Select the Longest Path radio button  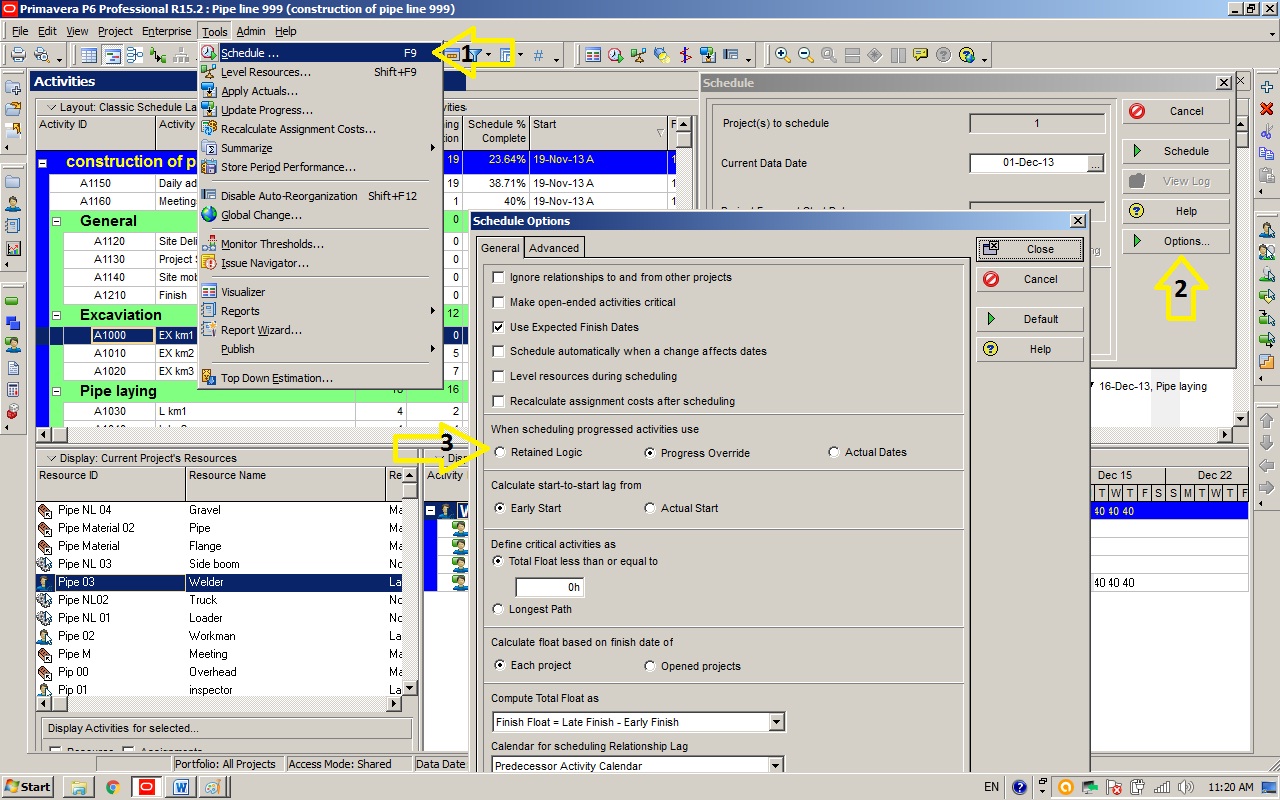(x=499, y=609)
